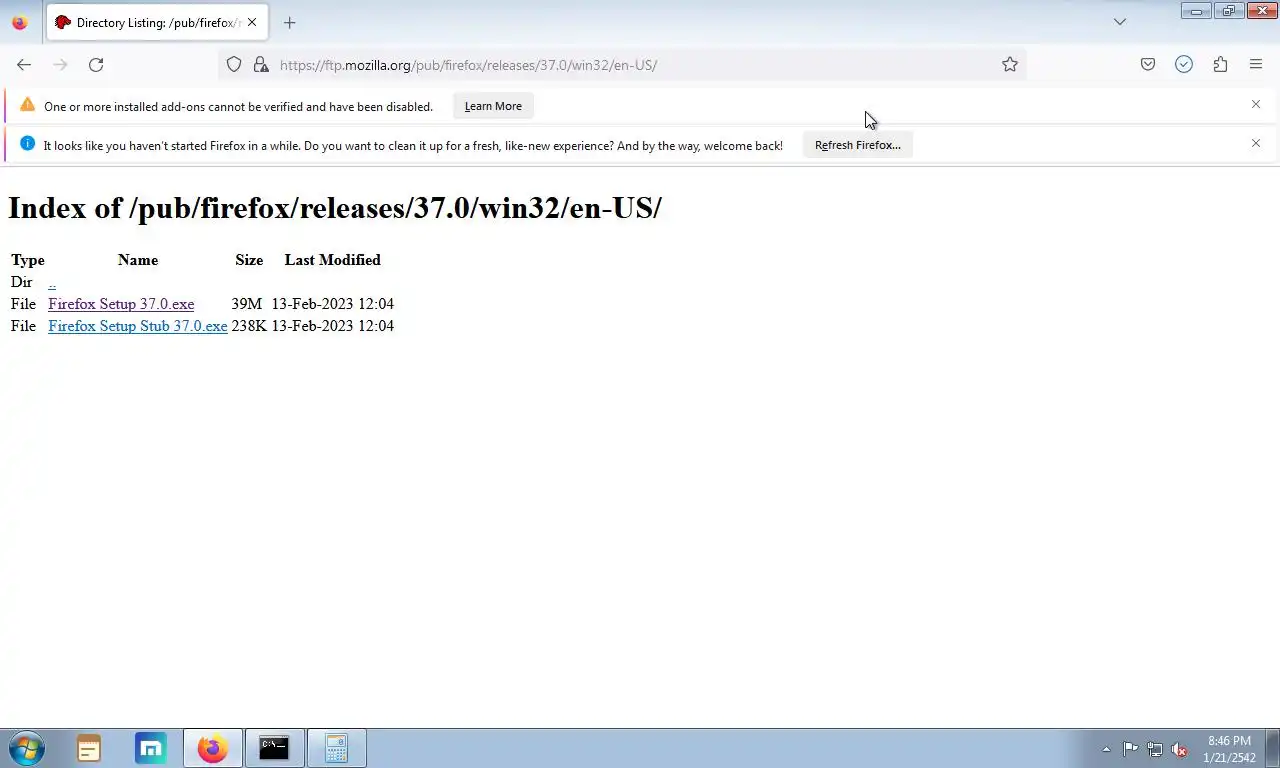Viewport: 1280px width, 768px height.
Task: Click the Size column header
Action: (x=249, y=260)
